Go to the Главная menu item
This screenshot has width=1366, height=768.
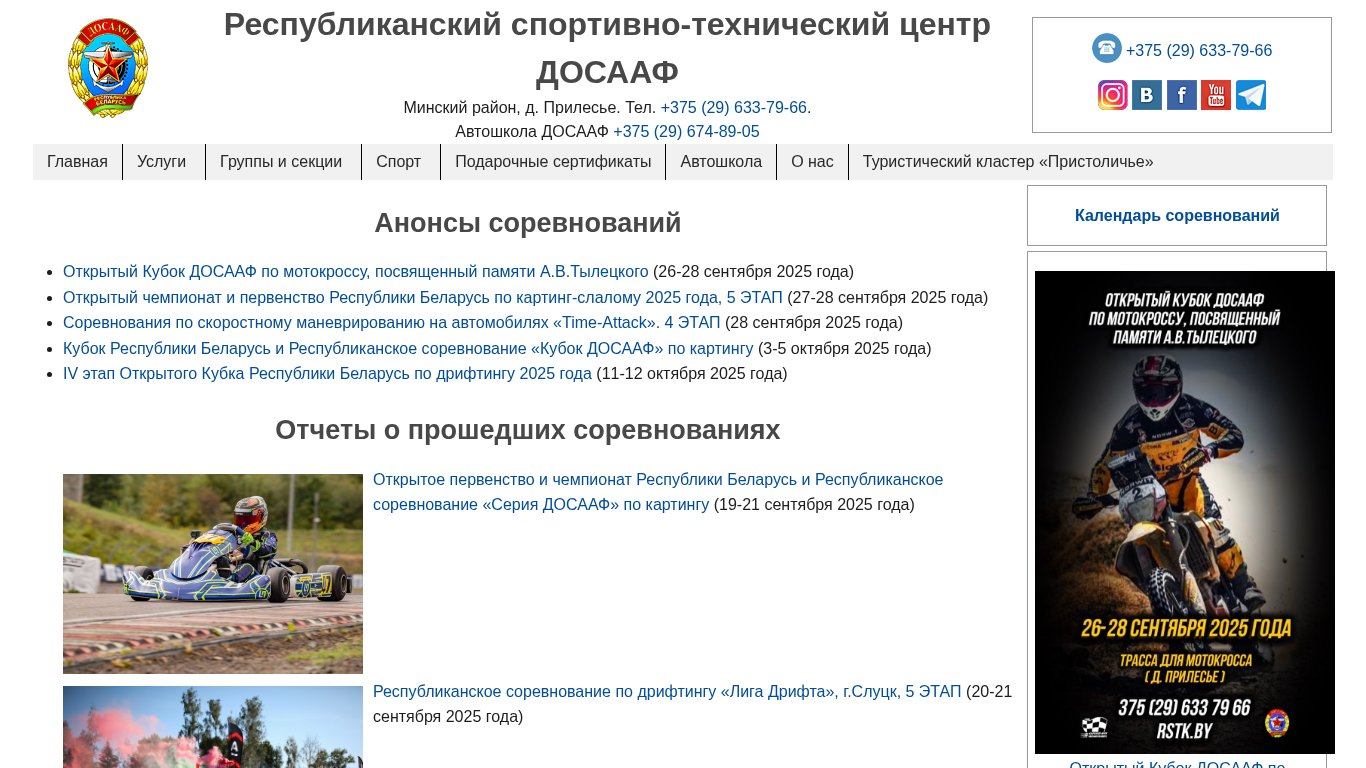point(77,162)
